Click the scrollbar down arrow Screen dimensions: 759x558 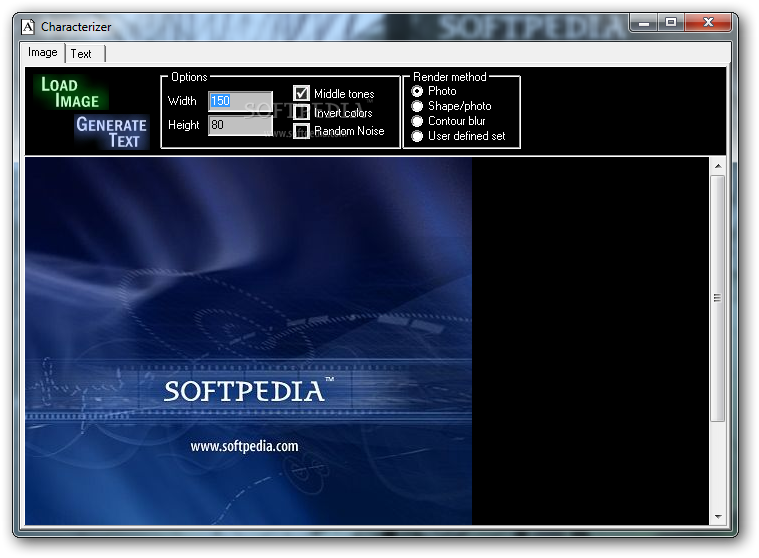(x=718, y=517)
